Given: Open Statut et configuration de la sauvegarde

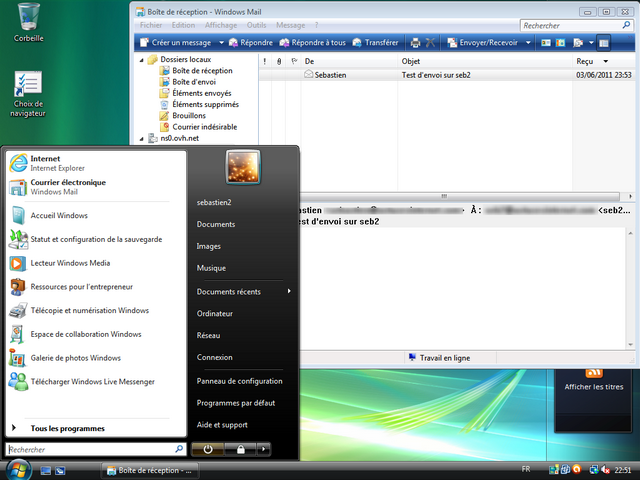Looking at the screenshot, I should (96, 239).
